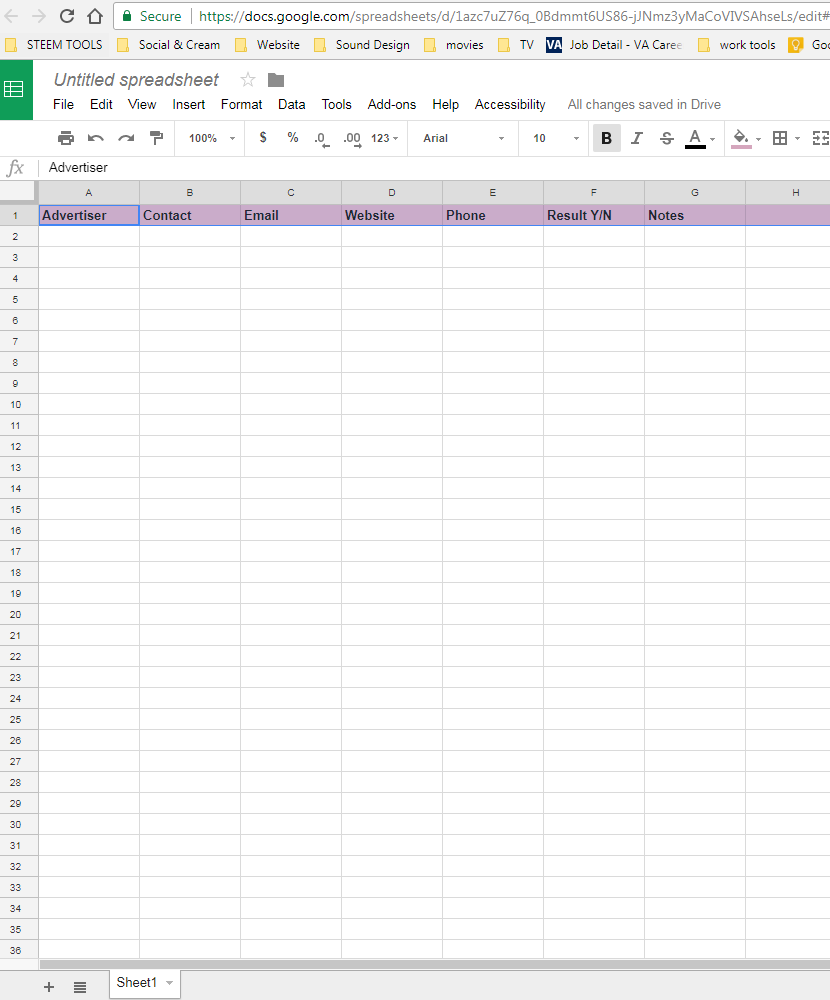The image size is (830, 1000).
Task: Select the Paint format roller icon
Action: click(x=156, y=138)
